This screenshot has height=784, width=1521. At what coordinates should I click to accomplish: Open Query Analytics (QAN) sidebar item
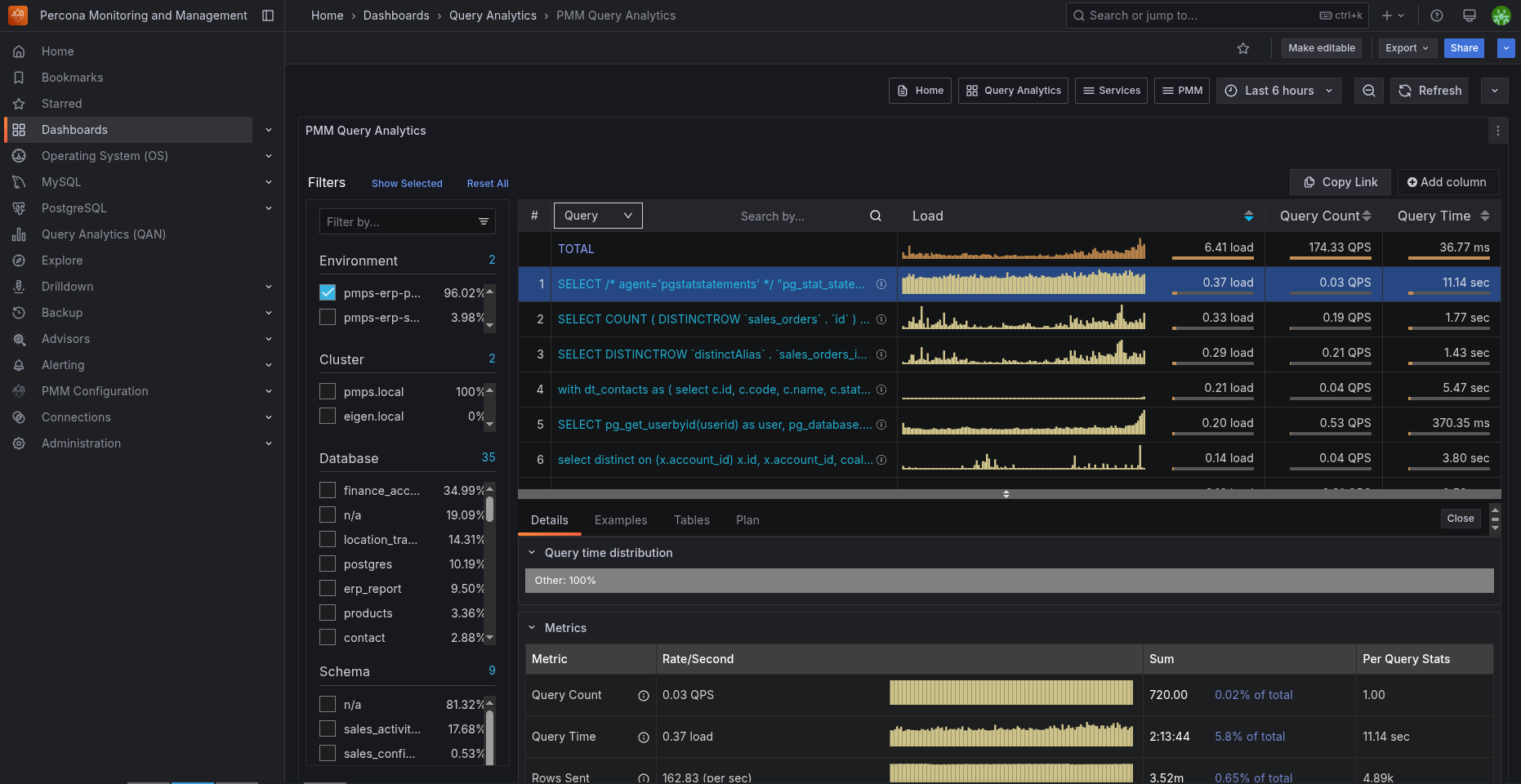coord(104,234)
